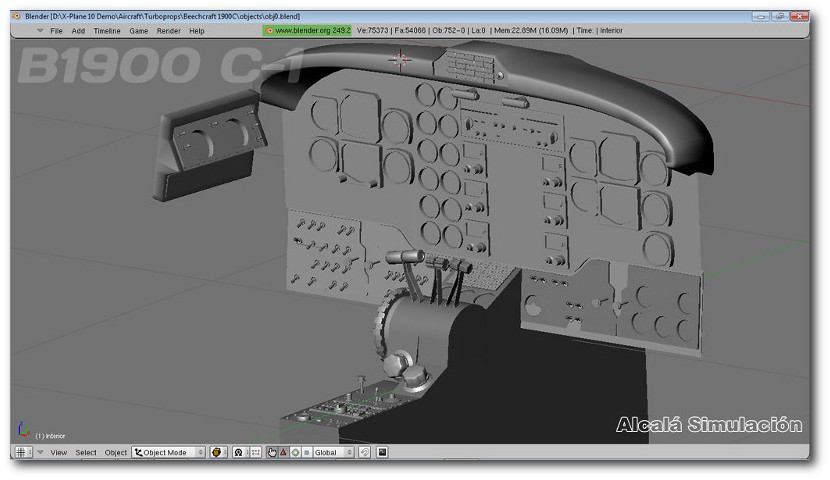
Task: Select the rotate (circle) manipulator icon
Action: coord(295,452)
